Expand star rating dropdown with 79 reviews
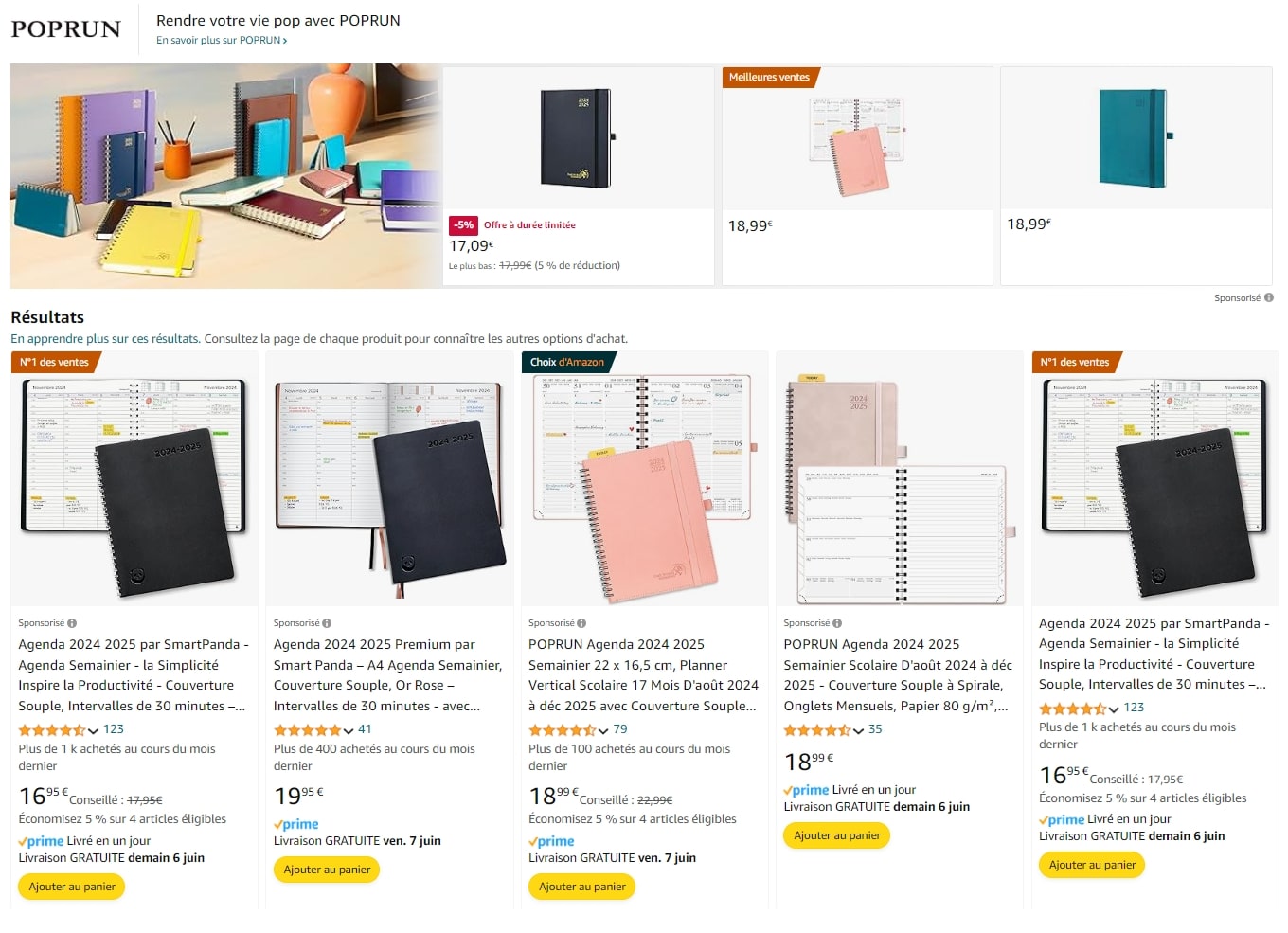The image size is (1288, 933). pos(603,730)
